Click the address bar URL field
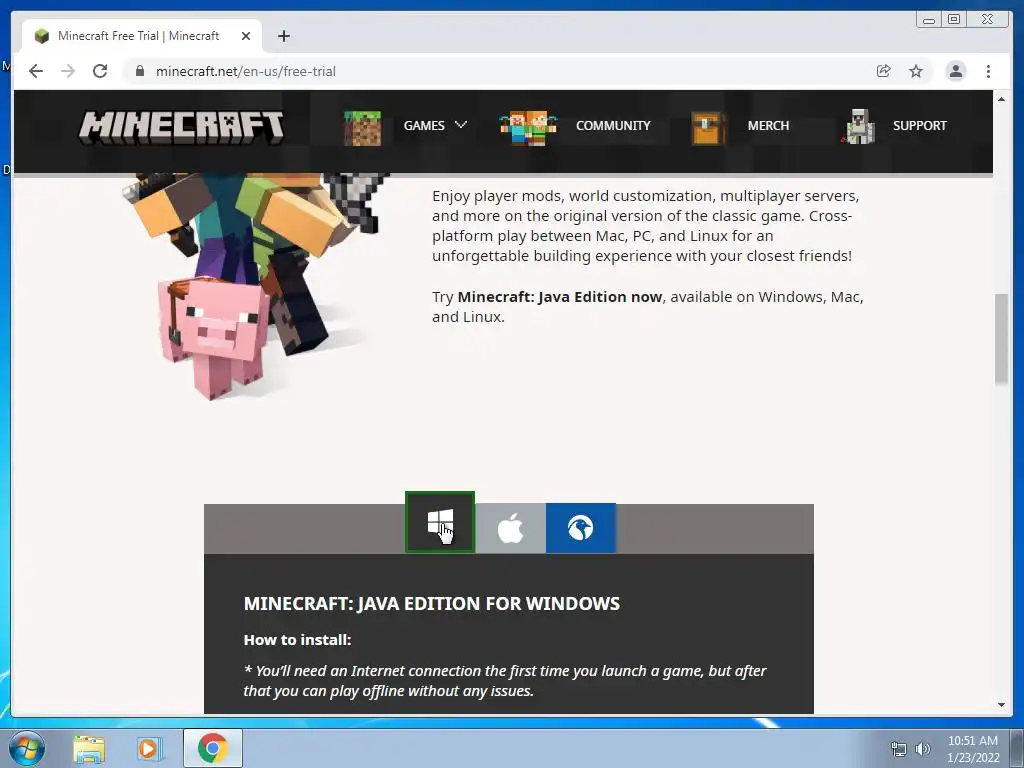 pos(496,71)
